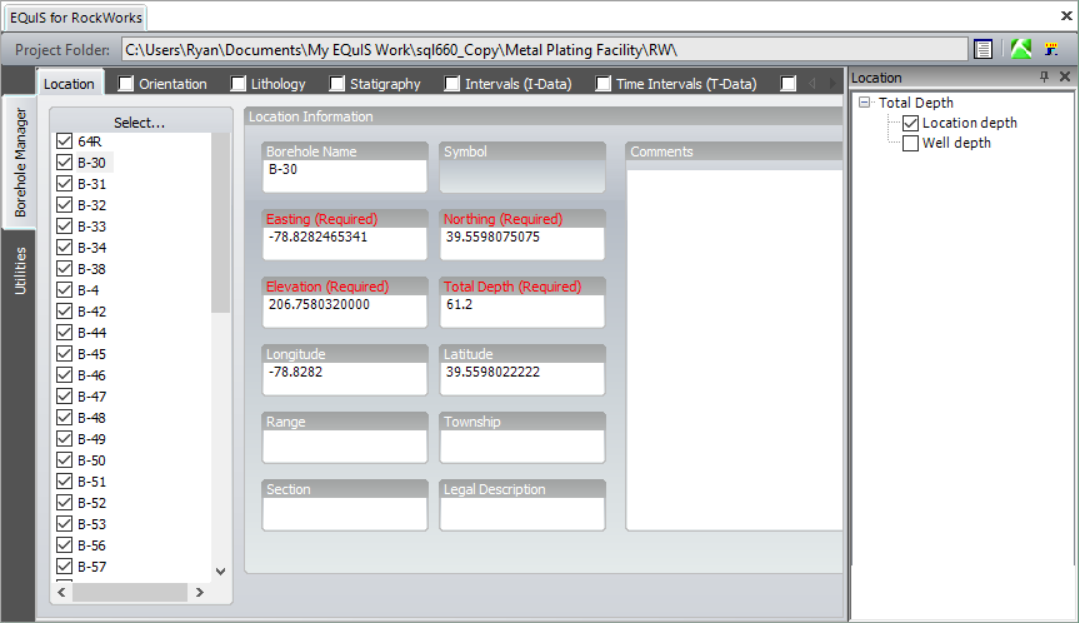Select borehole B-50 in the list
This screenshot has width=1079, height=623.
click(92, 461)
